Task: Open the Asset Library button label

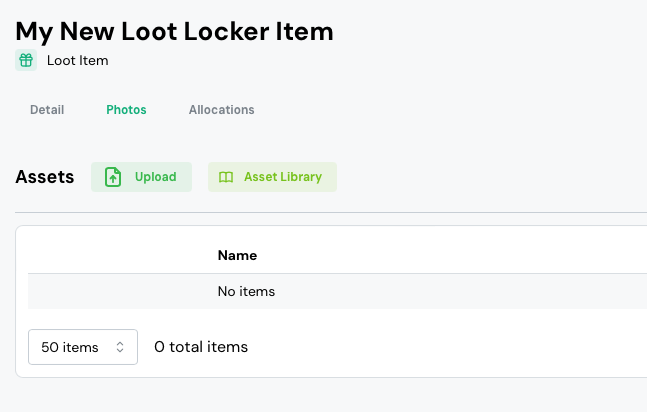Action: (283, 177)
